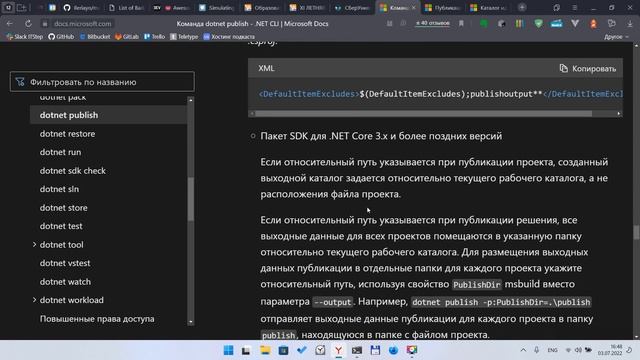Open dotnet test in the sidebar

[x=61, y=226]
